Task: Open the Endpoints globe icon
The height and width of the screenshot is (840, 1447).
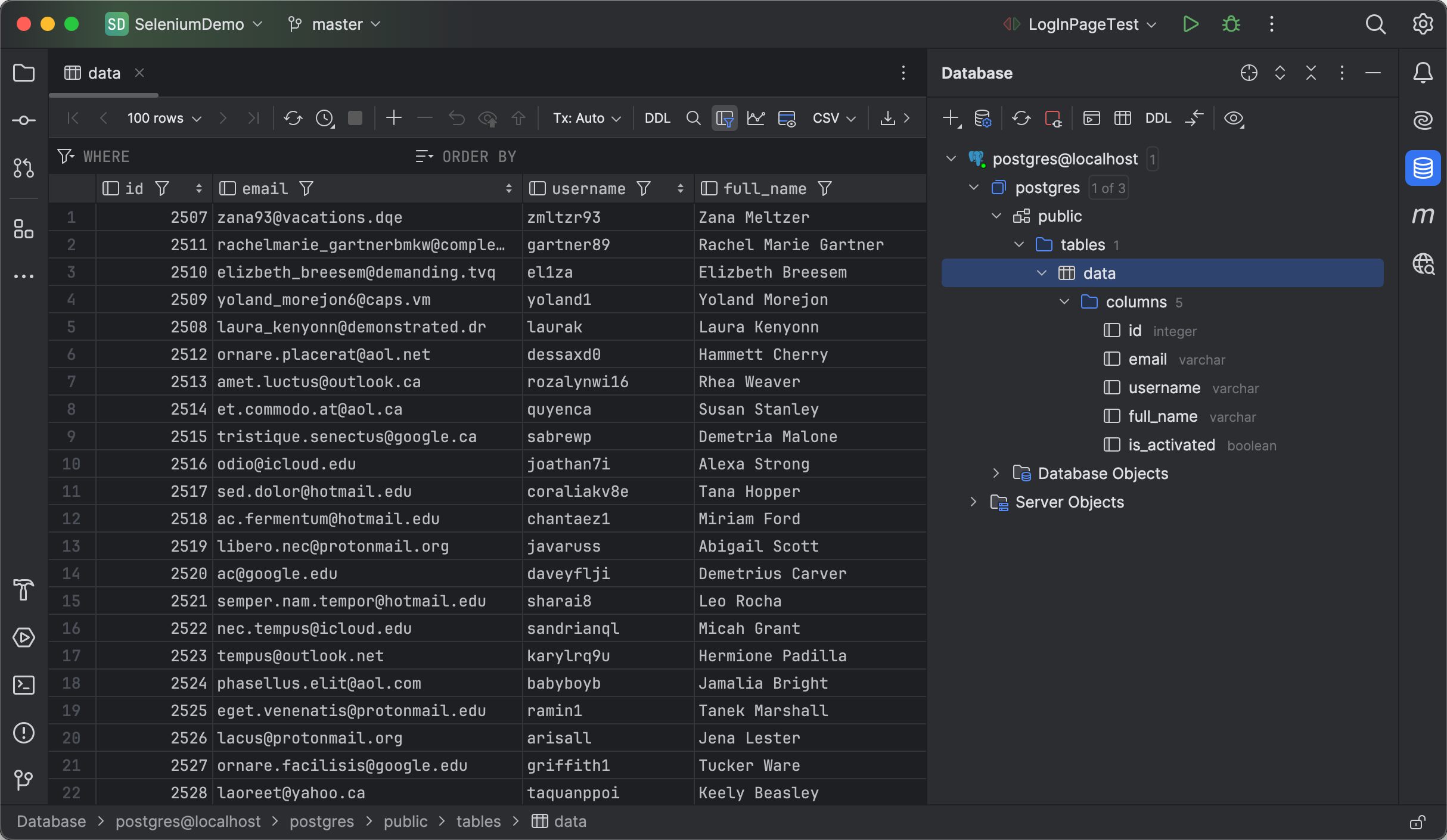Action: pyautogui.click(x=1423, y=263)
